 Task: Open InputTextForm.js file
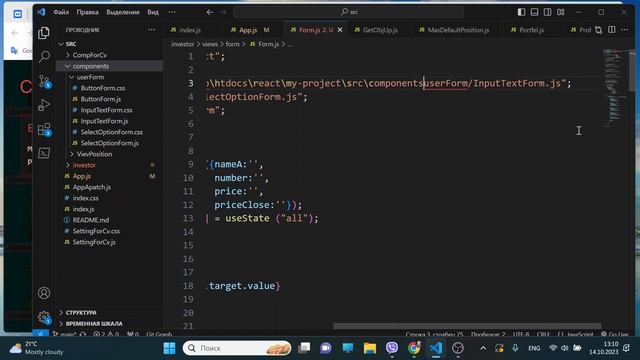pyautogui.click(x=104, y=121)
